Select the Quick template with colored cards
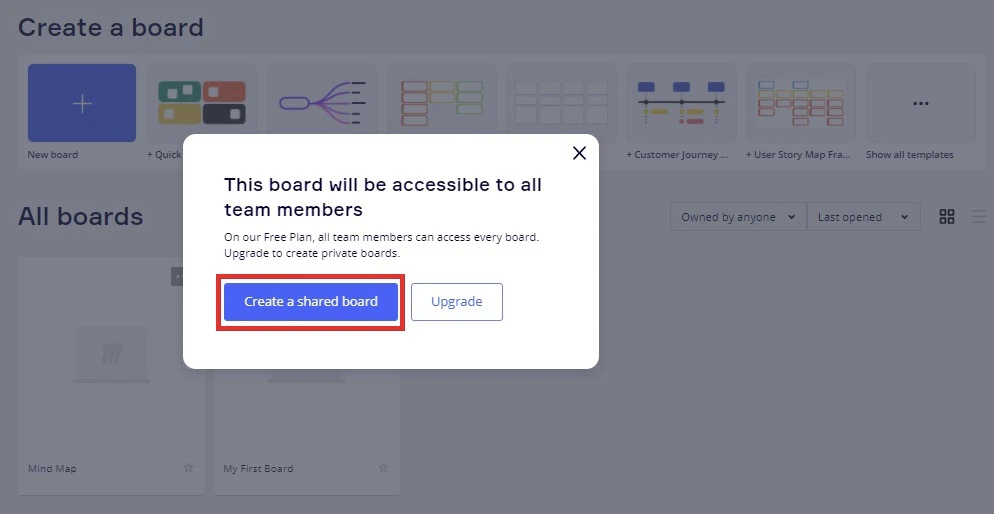 202,102
